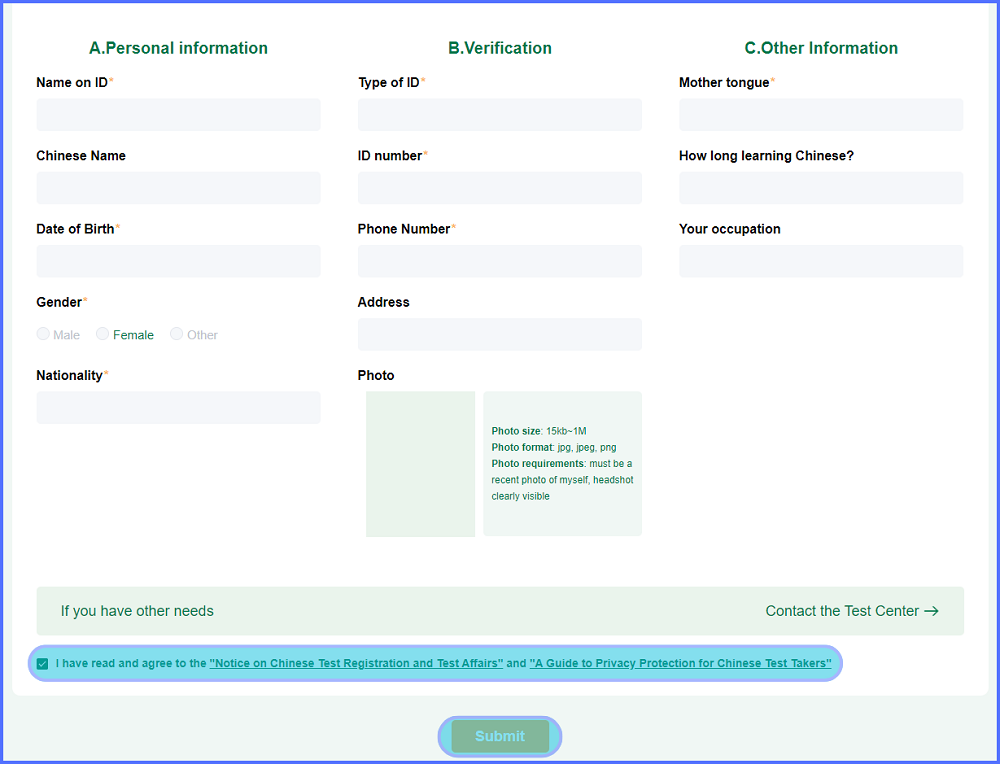This screenshot has height=764, width=1000.
Task: Open the Nationality dropdown field
Action: point(178,408)
